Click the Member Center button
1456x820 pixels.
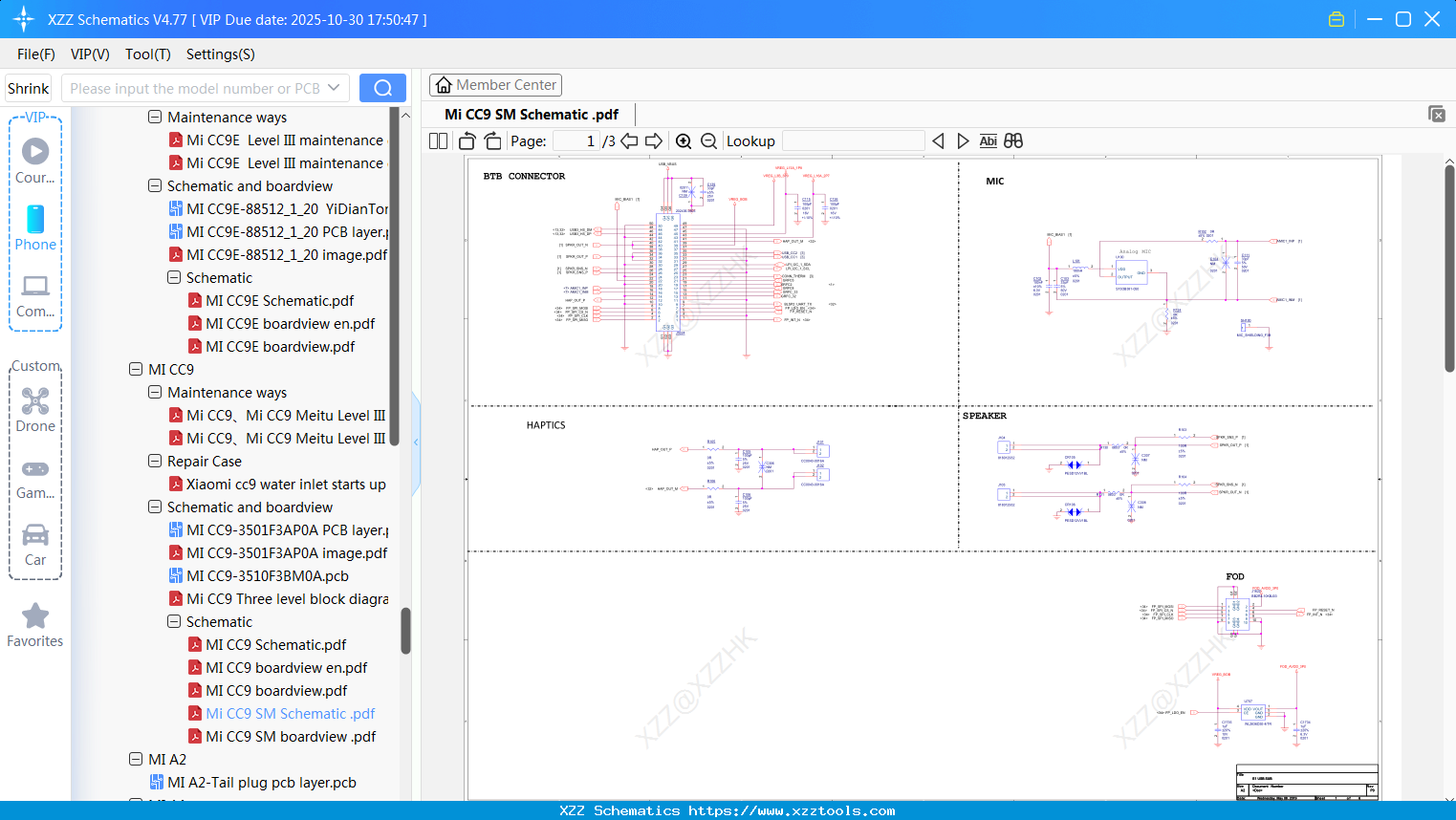[495, 84]
